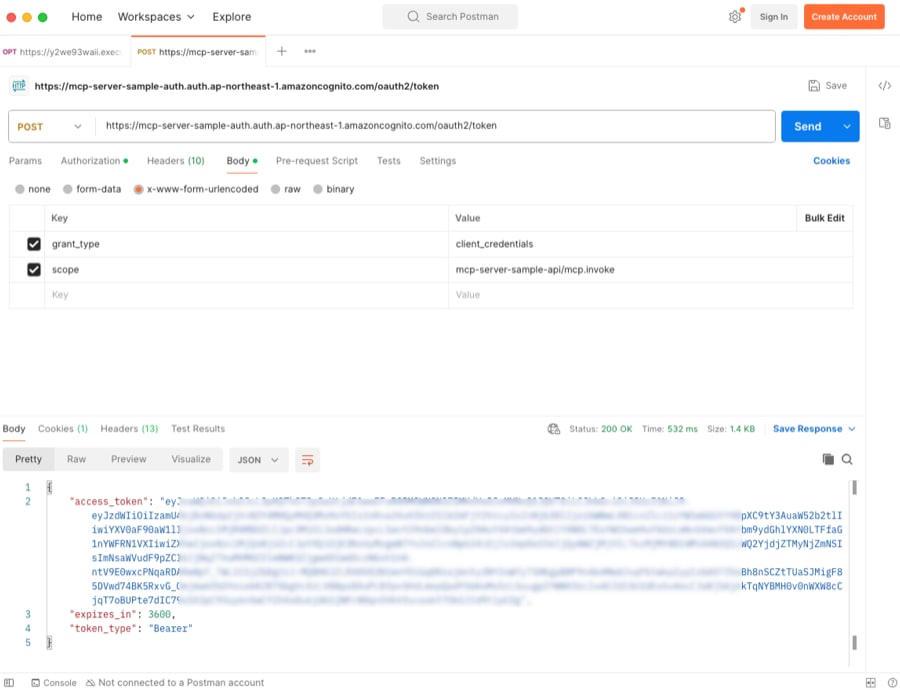Click the Save floppy disk icon

click(x=814, y=86)
